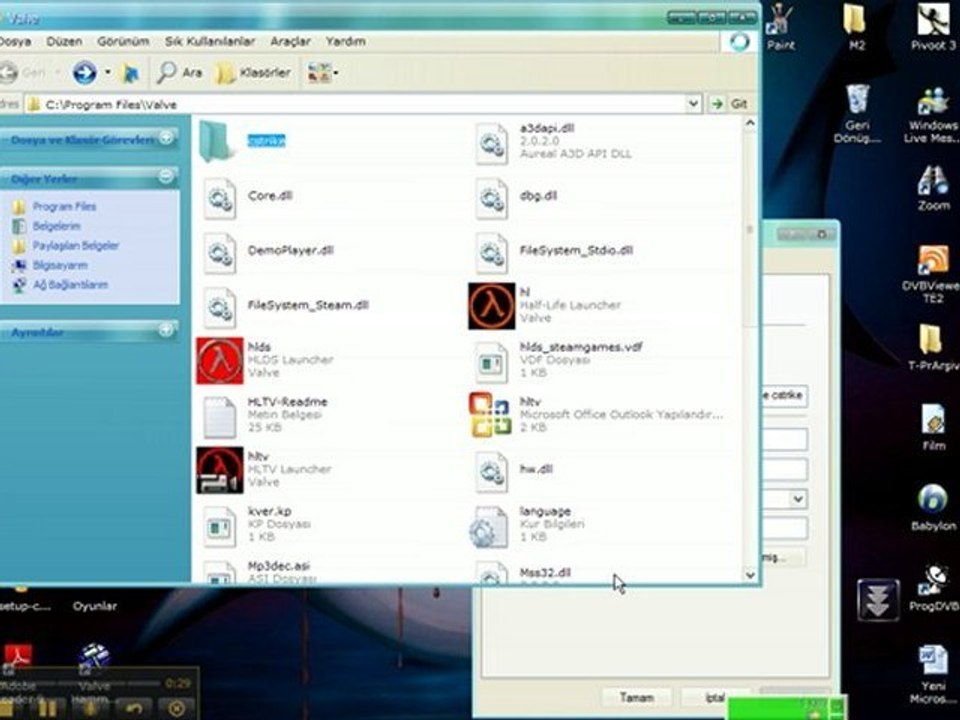Click the Up folder toolbar icon
Screen dimensions: 960x720
click(x=130, y=73)
